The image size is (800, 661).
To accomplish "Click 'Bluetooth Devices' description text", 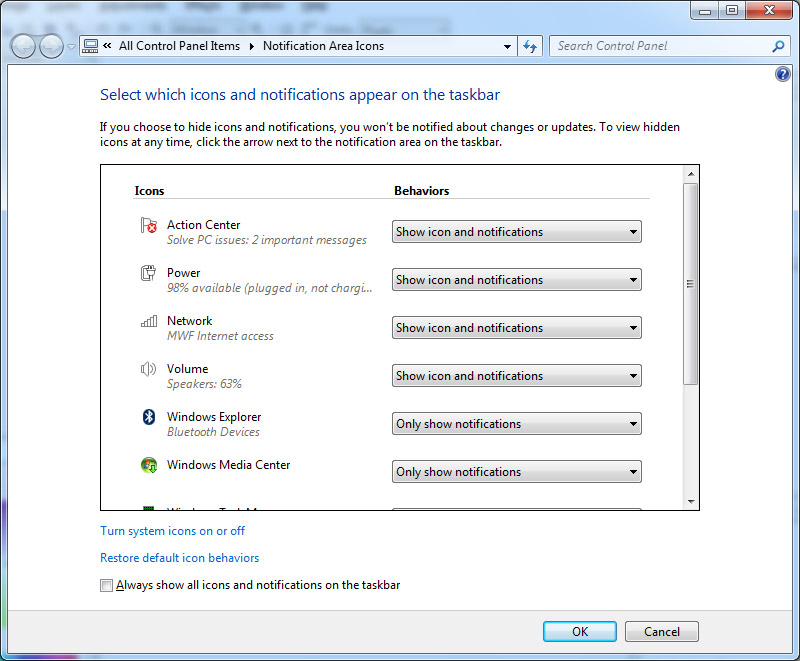I will pos(213,432).
